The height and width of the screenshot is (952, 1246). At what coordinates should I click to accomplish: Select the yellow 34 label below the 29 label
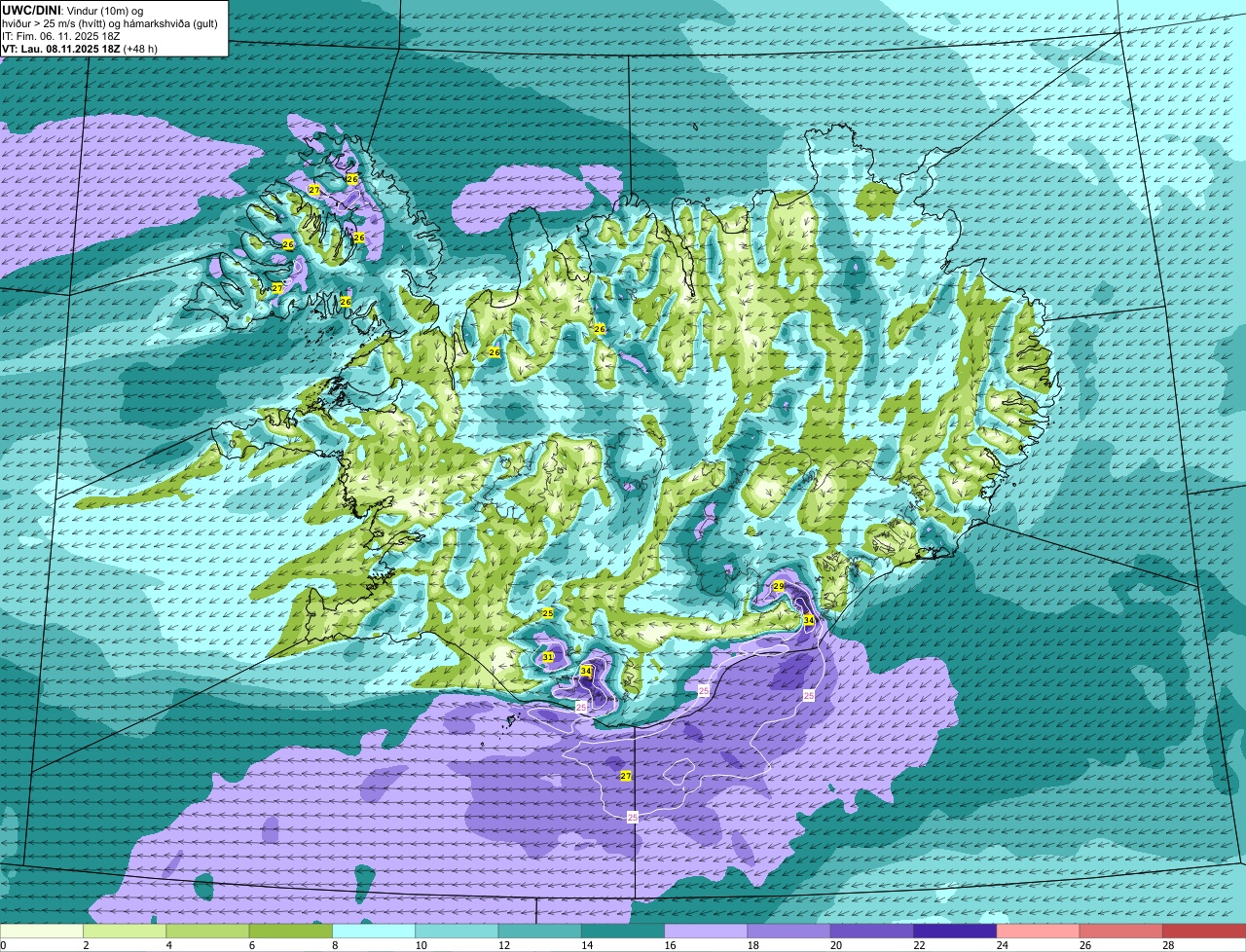[809, 620]
